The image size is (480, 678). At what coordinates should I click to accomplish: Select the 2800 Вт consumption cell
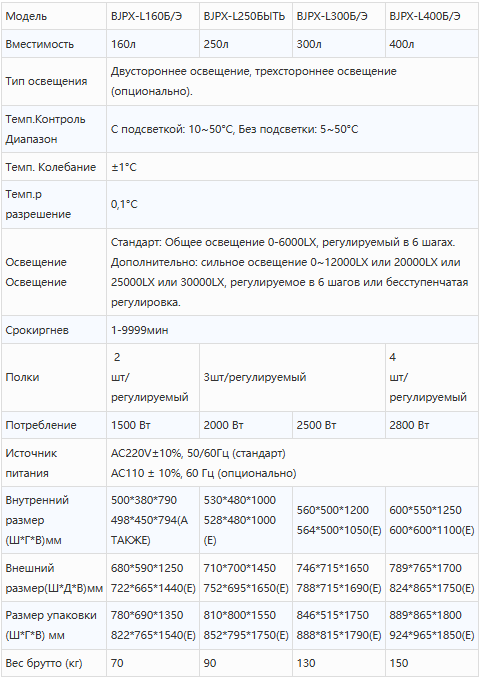(x=431, y=425)
